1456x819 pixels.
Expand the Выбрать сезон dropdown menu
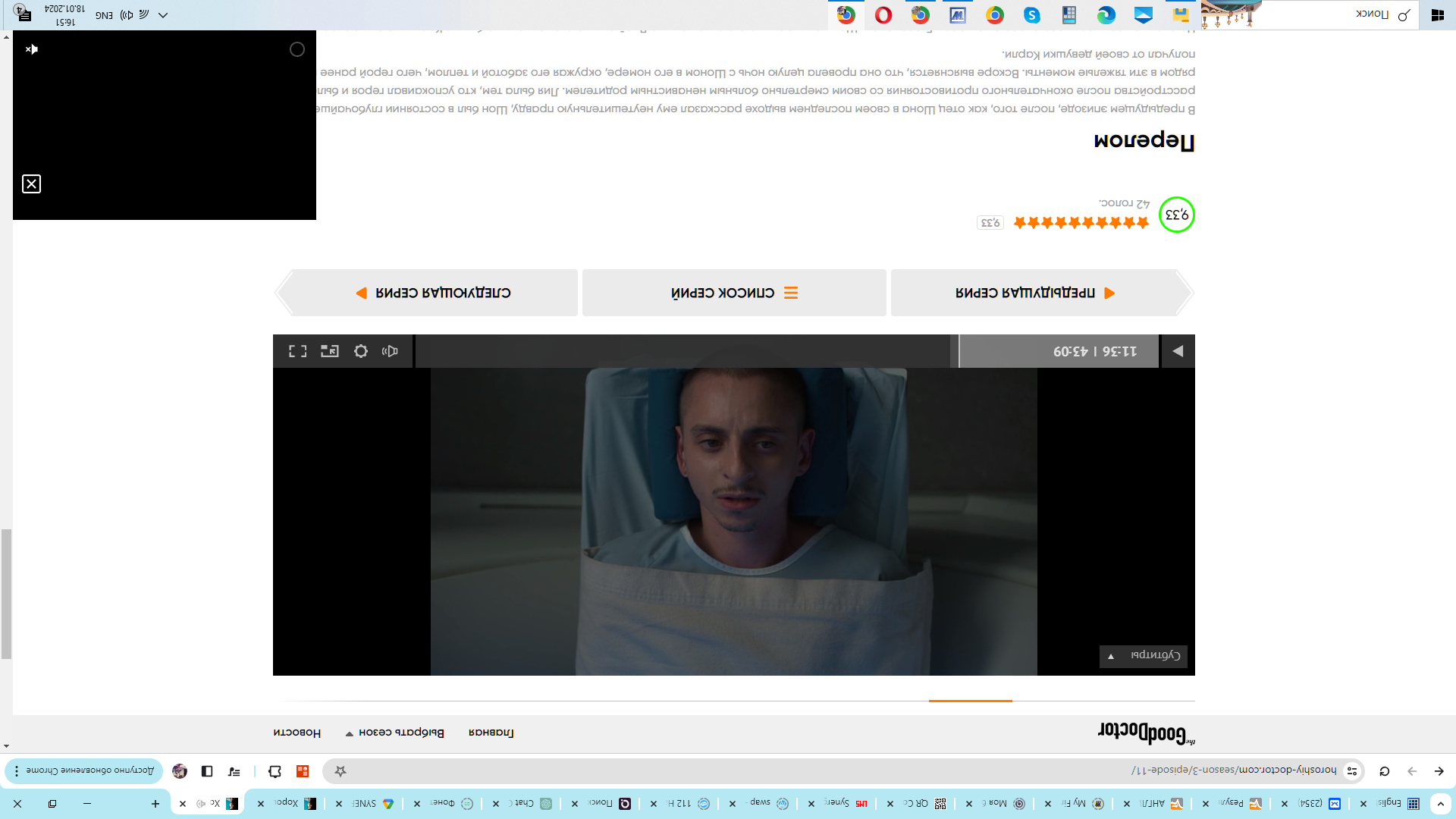coord(394,733)
